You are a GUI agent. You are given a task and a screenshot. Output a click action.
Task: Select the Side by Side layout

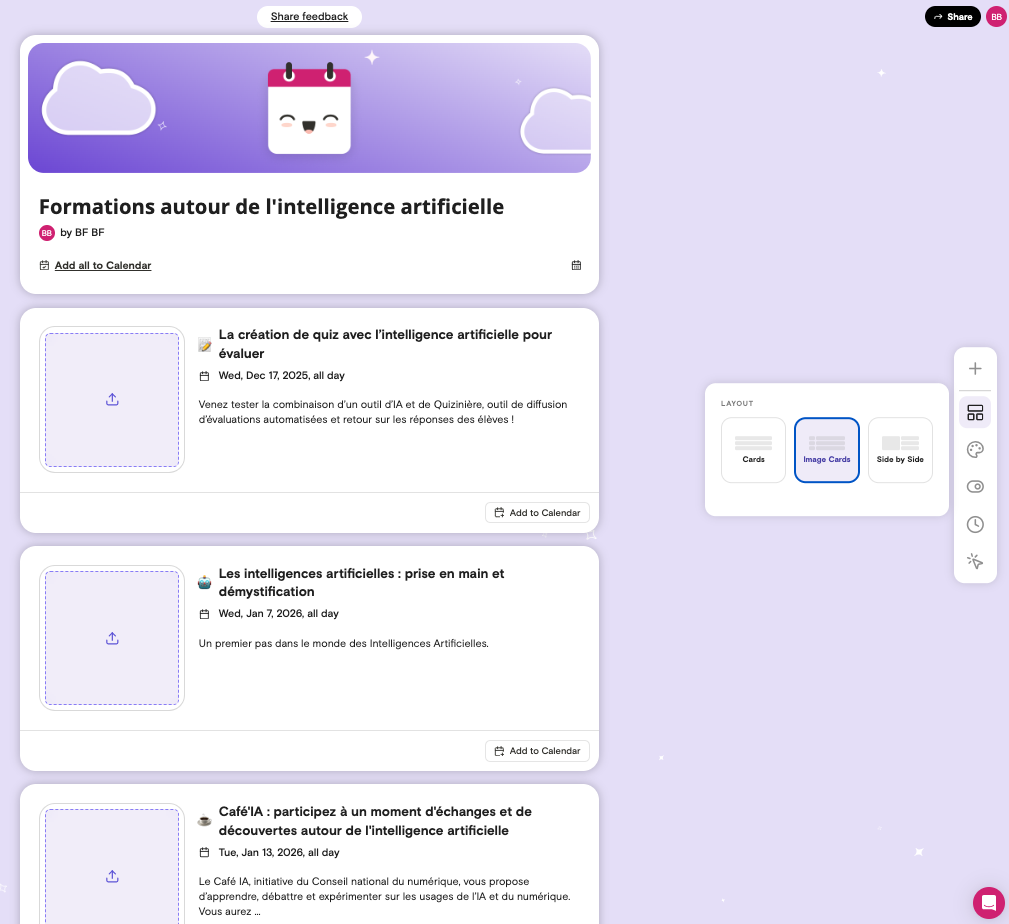coord(900,450)
